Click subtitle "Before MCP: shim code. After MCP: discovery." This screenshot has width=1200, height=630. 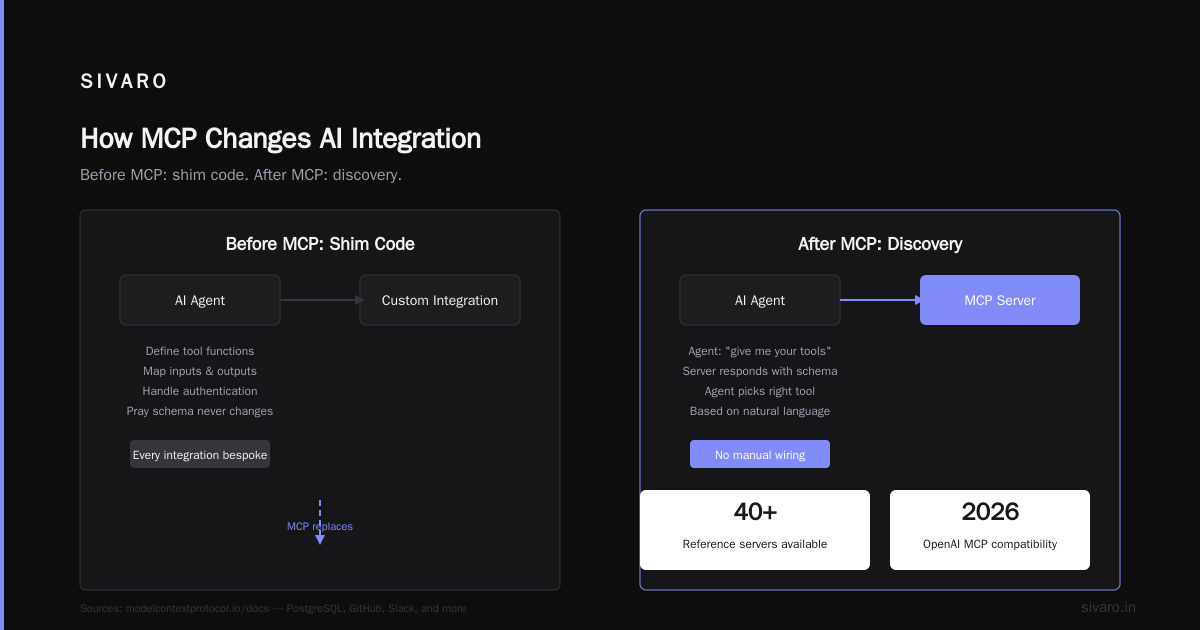[x=241, y=175]
